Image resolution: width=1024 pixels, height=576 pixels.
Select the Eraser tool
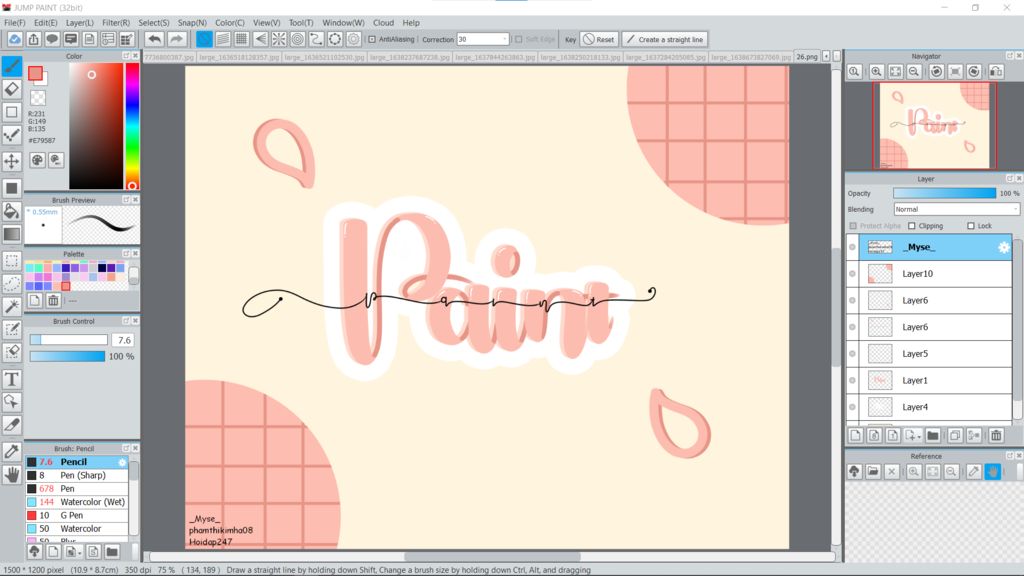[x=12, y=89]
